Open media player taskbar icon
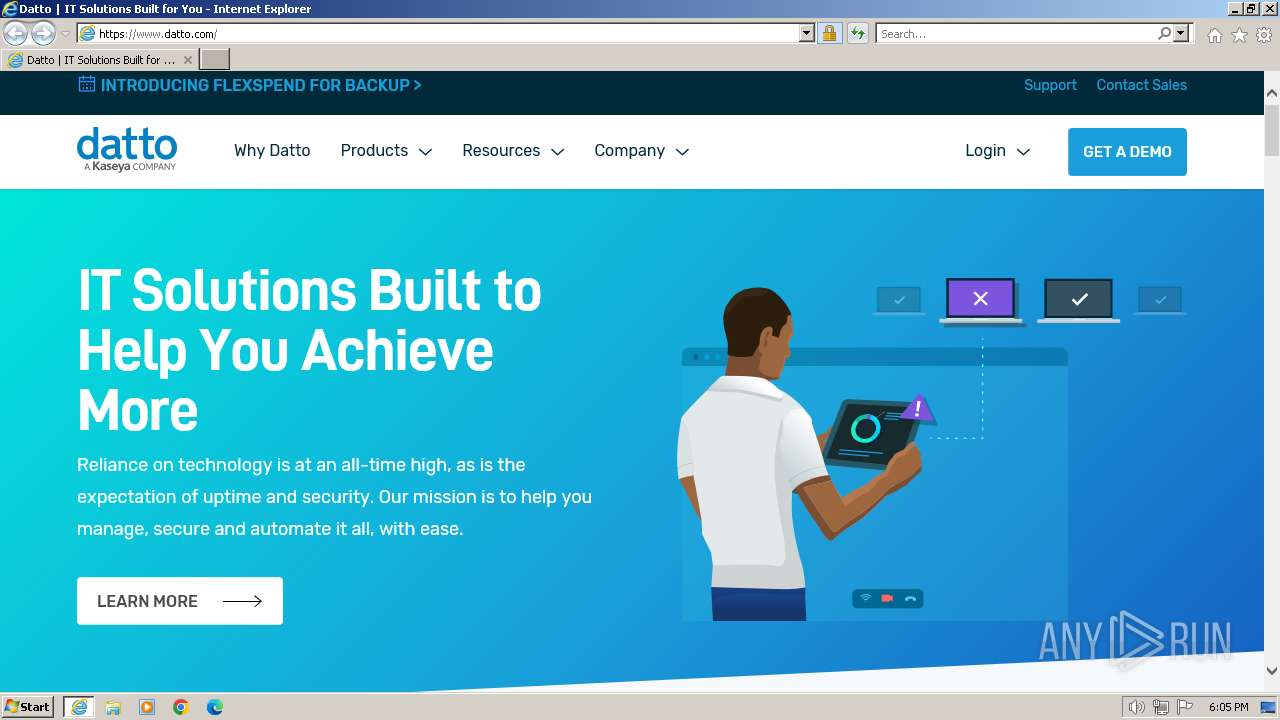Image resolution: width=1280 pixels, height=720 pixels. point(147,707)
